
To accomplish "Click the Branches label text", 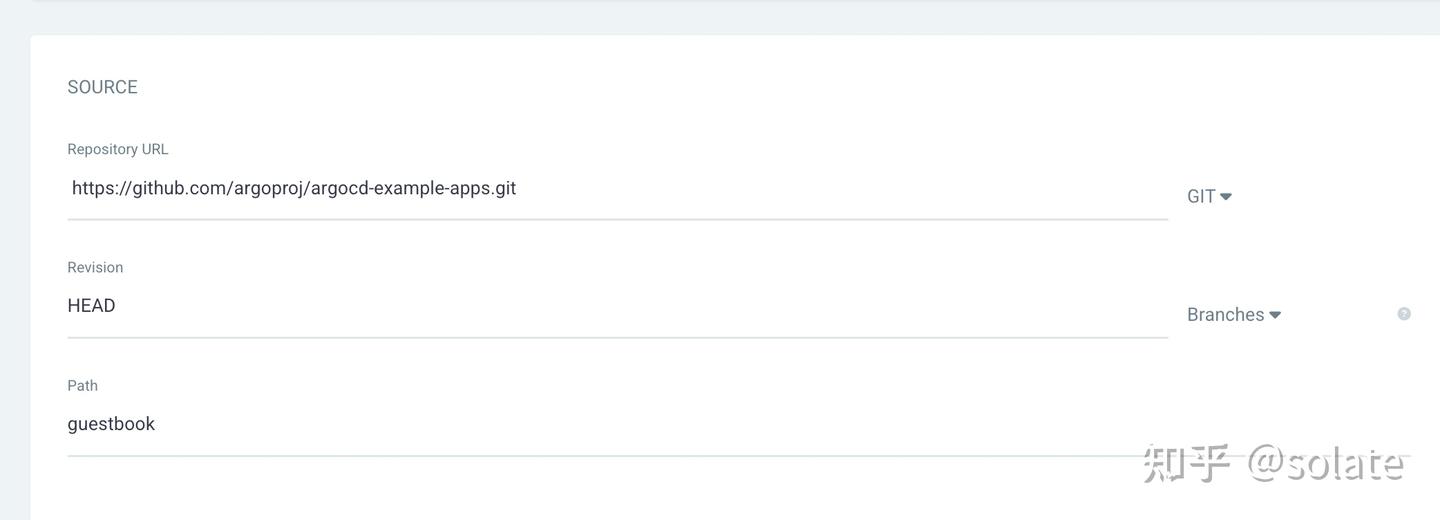I will pyautogui.click(x=1225, y=315).
